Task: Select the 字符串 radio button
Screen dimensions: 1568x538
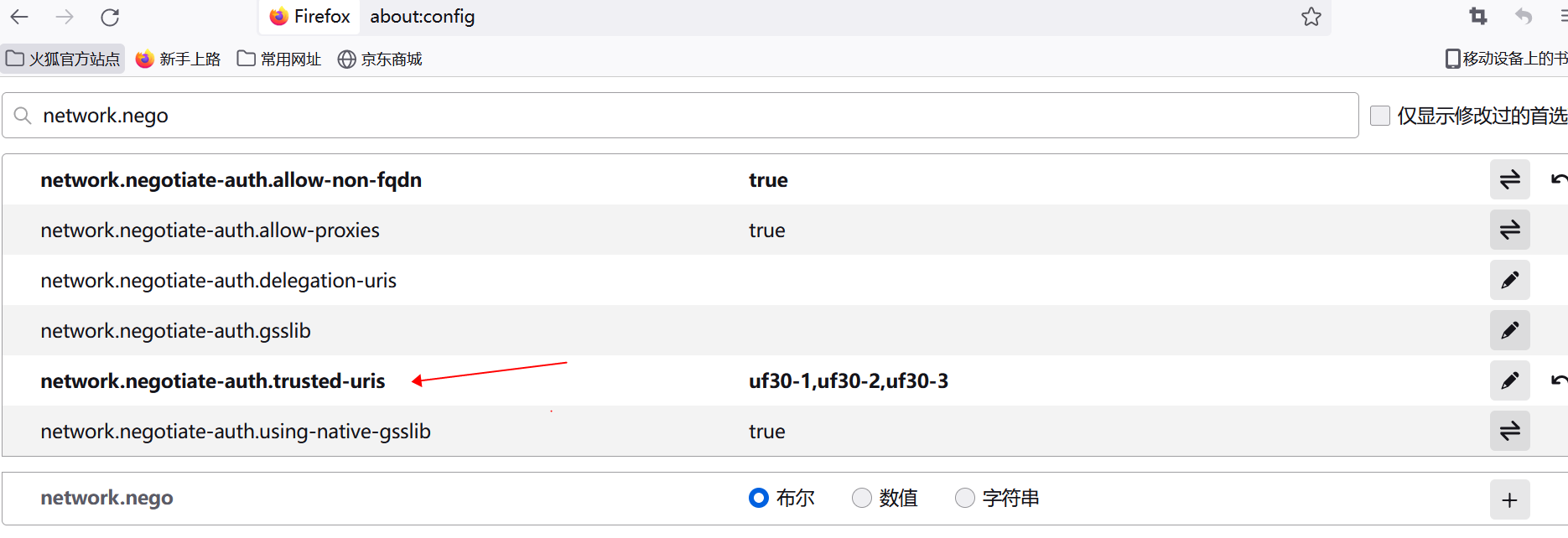Action: (965, 498)
